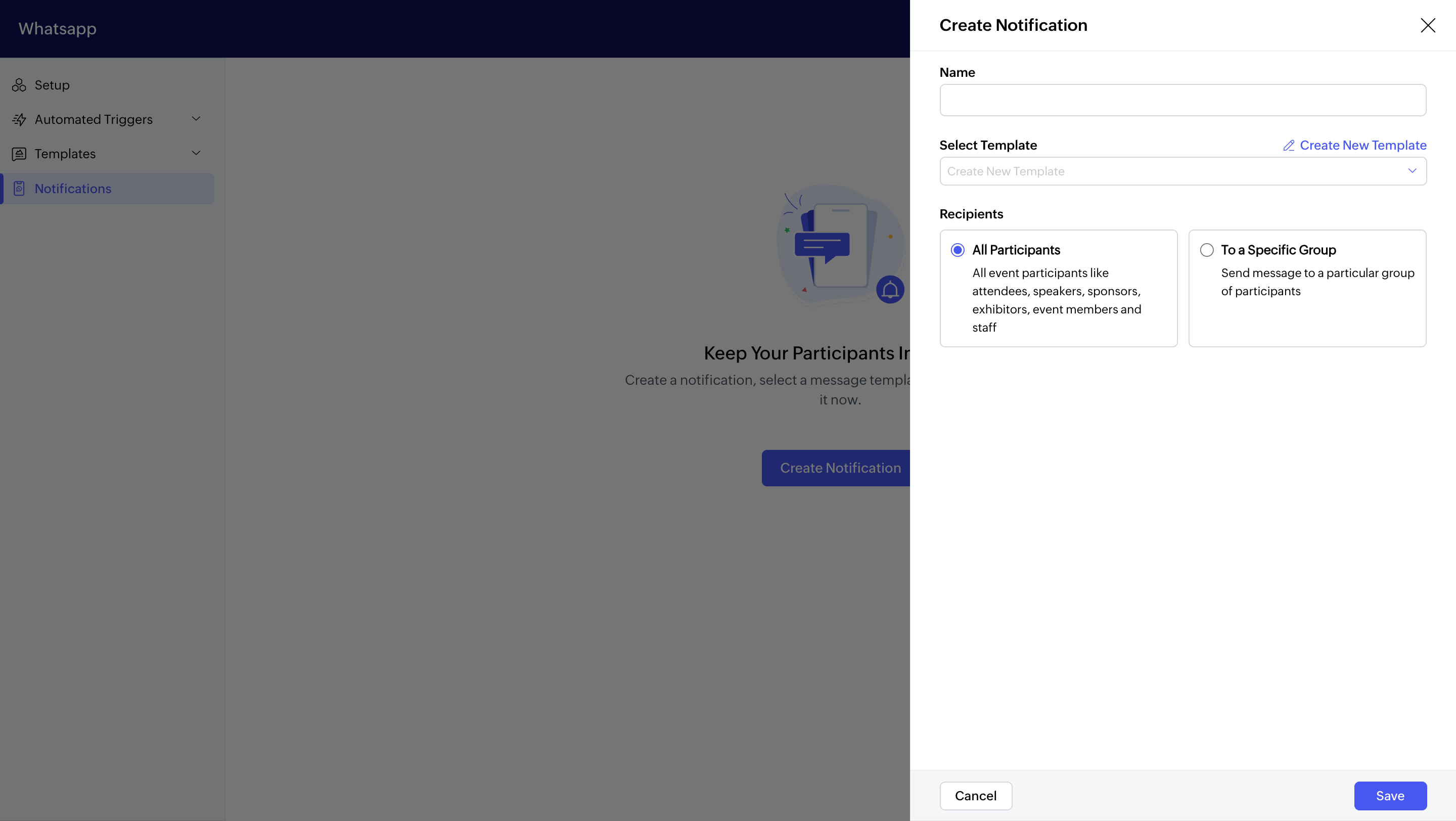Close the Create Notification panel

coord(1428,25)
